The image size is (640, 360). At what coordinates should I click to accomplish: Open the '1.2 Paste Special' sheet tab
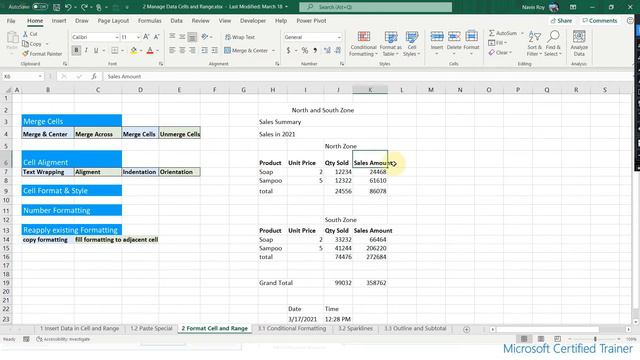[x=151, y=329]
